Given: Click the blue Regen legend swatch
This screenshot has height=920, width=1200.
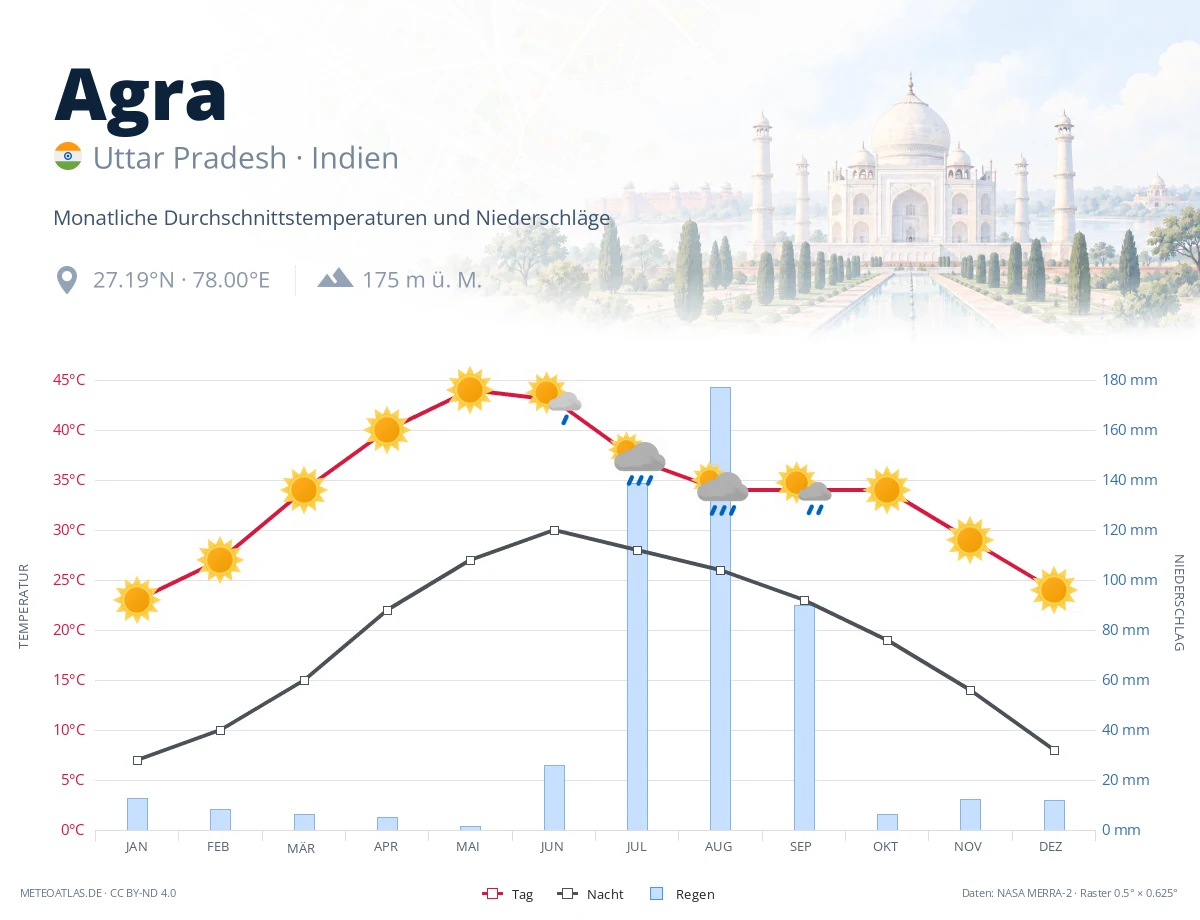Looking at the screenshot, I should coord(656,894).
